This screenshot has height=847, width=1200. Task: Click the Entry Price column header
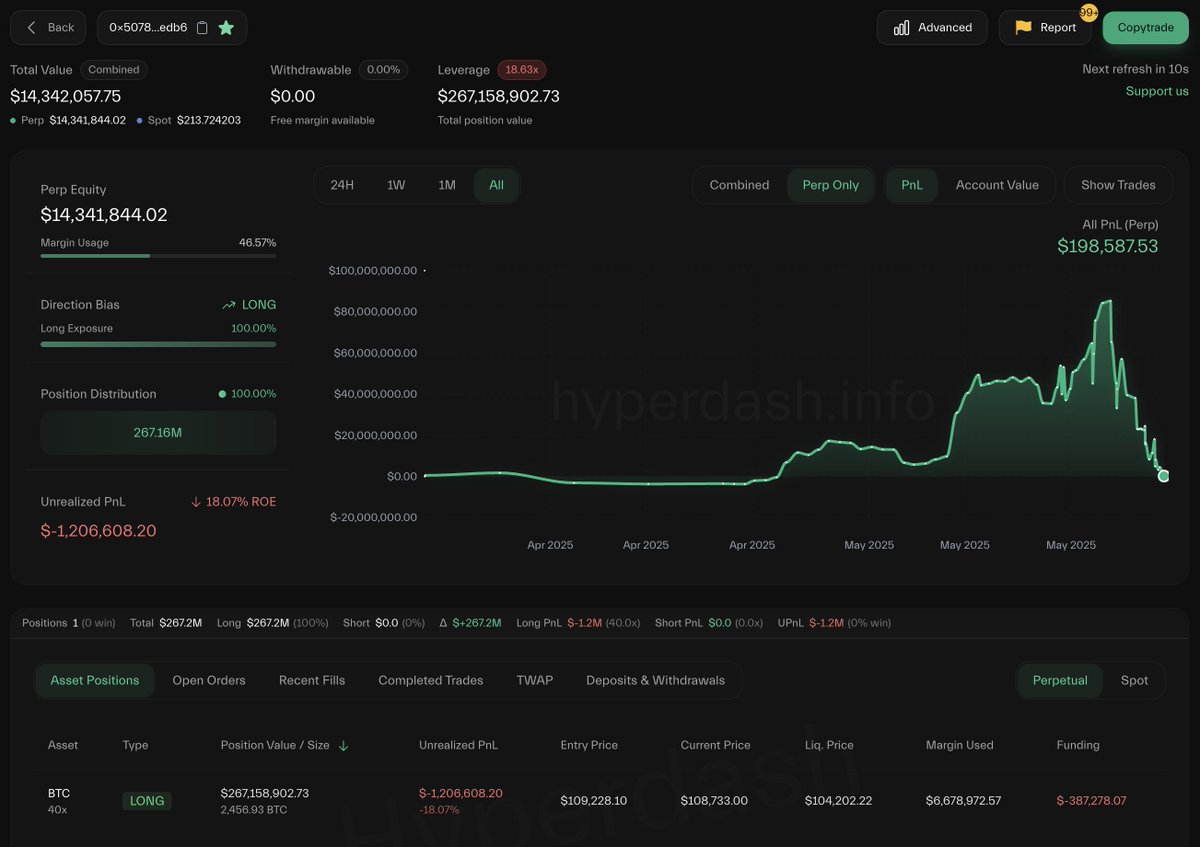589,745
